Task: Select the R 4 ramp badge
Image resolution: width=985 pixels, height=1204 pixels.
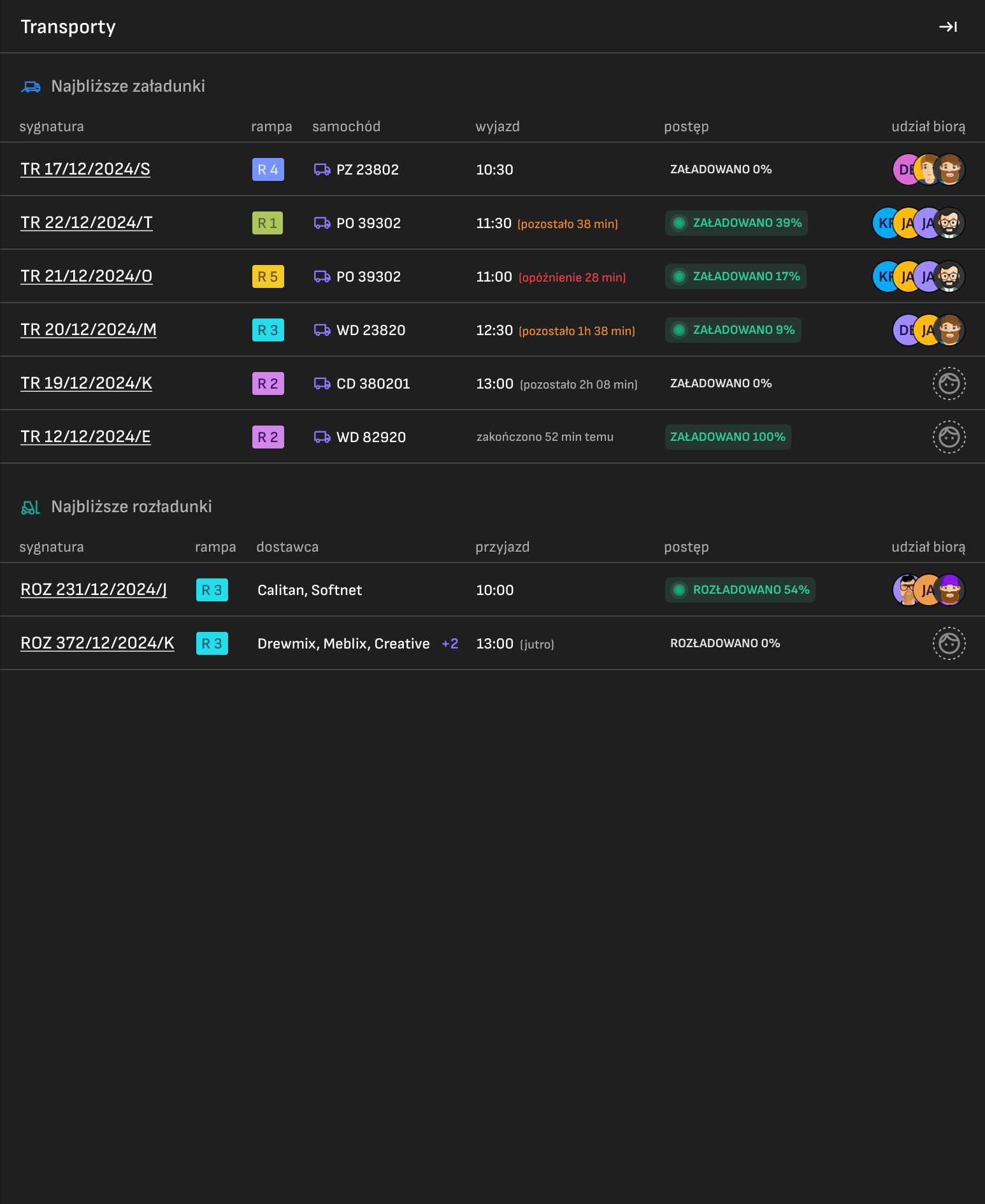Action: tap(268, 169)
